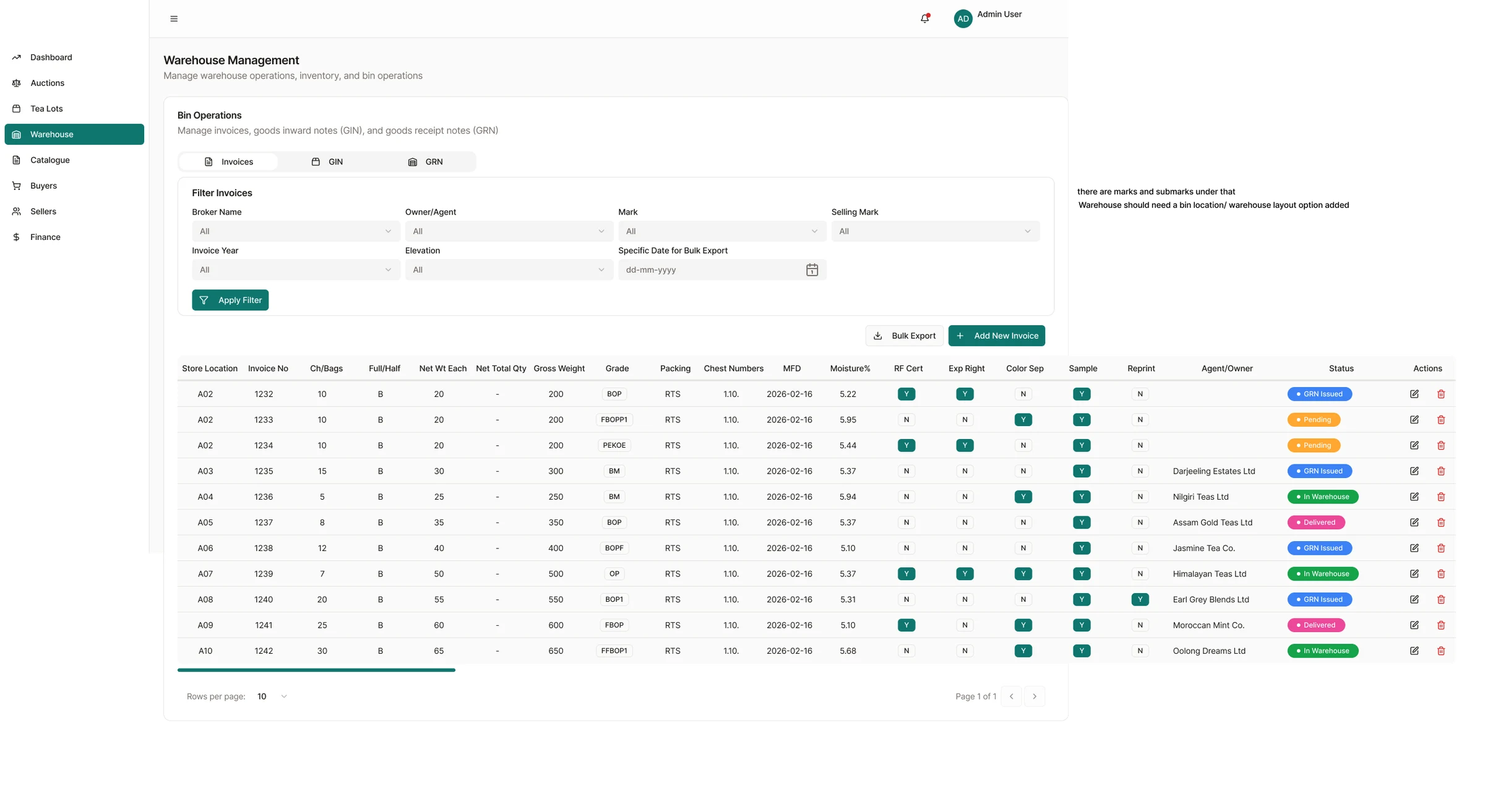Edit invoice 1235 row
This screenshot has height=812, width=1485.
(1414, 471)
